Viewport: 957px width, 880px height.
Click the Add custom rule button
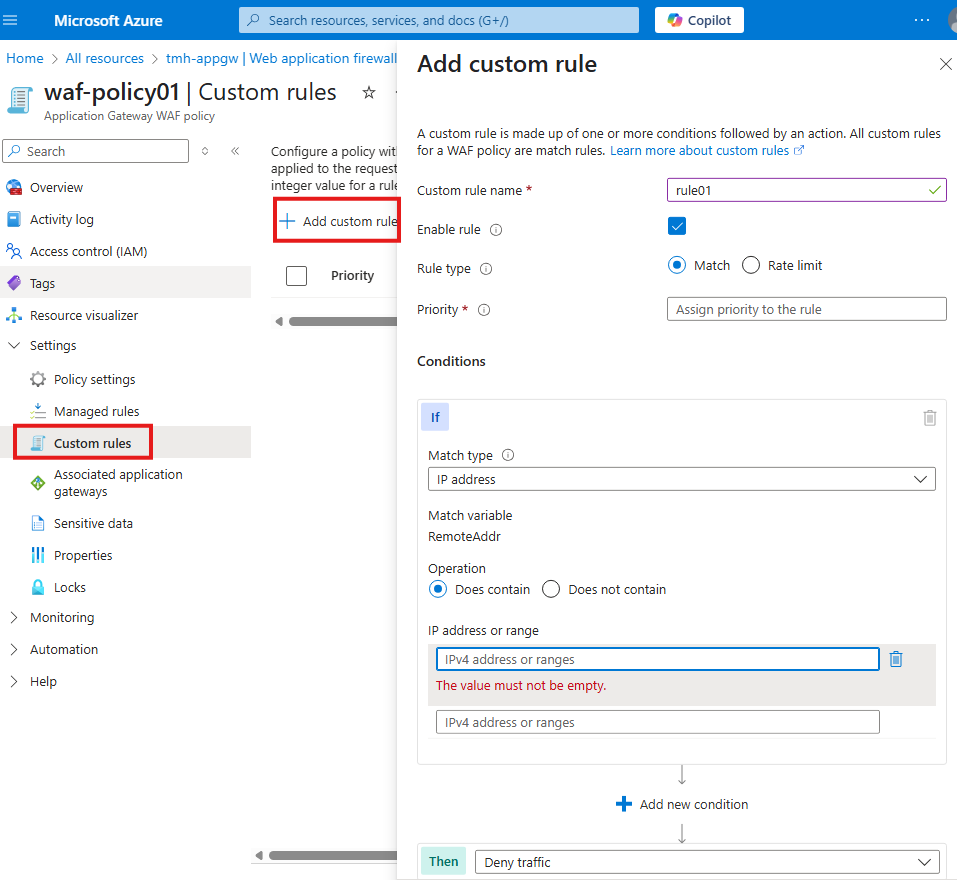point(338,221)
